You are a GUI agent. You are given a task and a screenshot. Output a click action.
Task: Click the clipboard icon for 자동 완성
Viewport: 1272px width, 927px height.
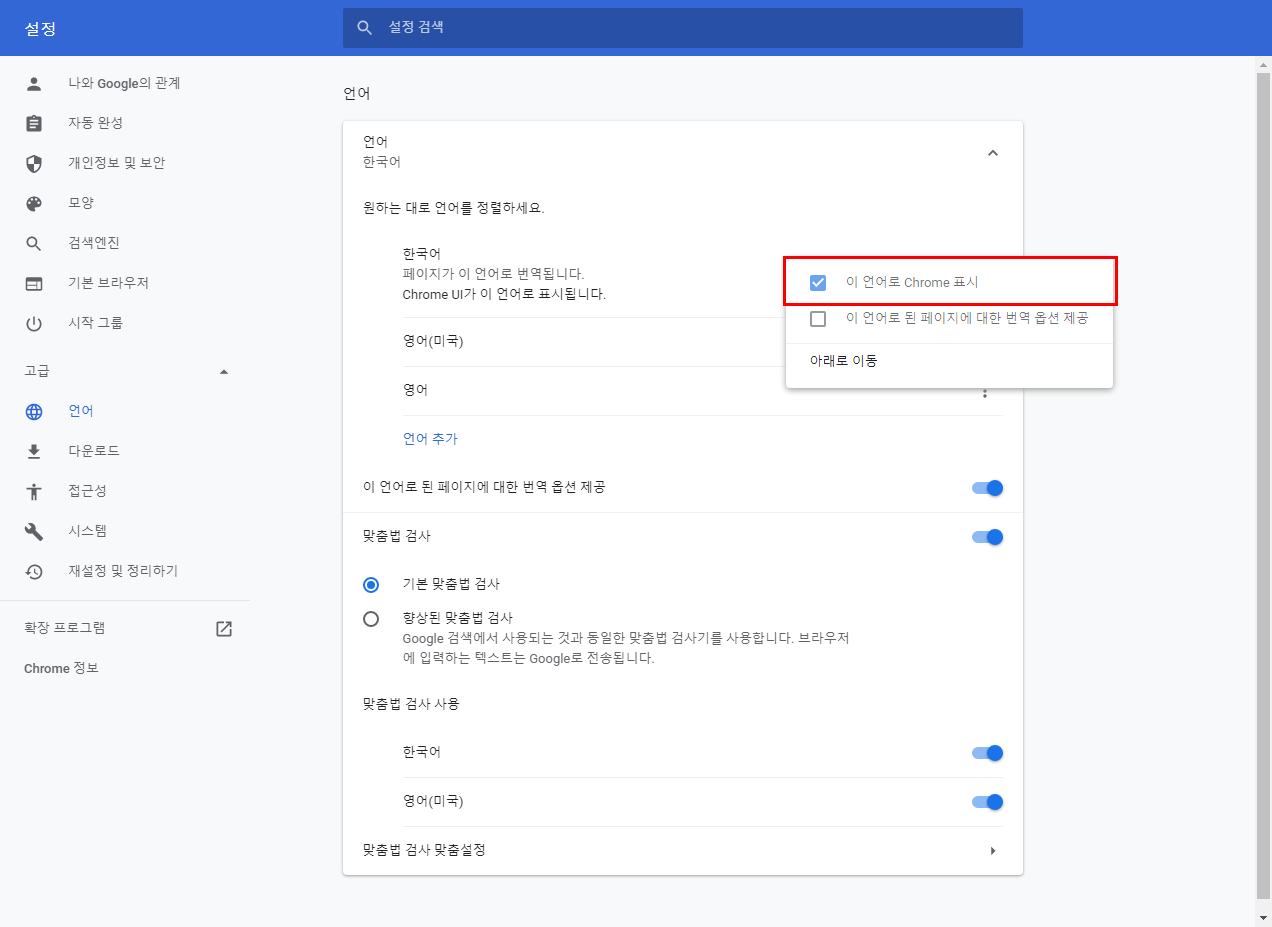(34, 123)
